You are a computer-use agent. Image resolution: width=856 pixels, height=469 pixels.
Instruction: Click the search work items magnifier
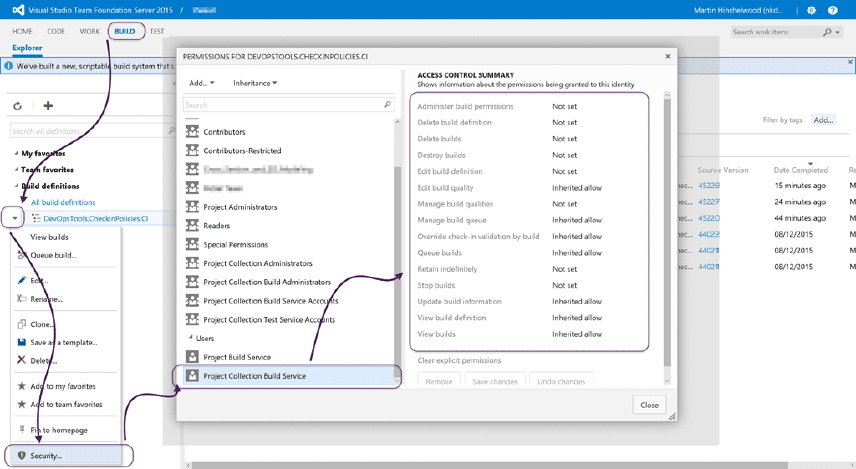click(827, 32)
